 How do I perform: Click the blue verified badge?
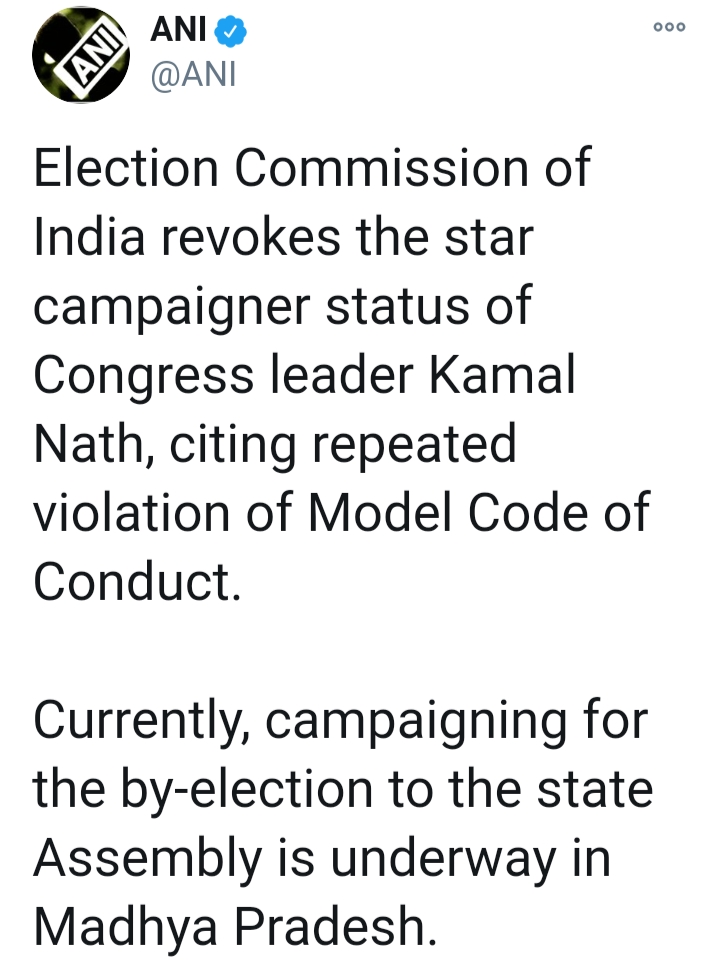pos(230,31)
